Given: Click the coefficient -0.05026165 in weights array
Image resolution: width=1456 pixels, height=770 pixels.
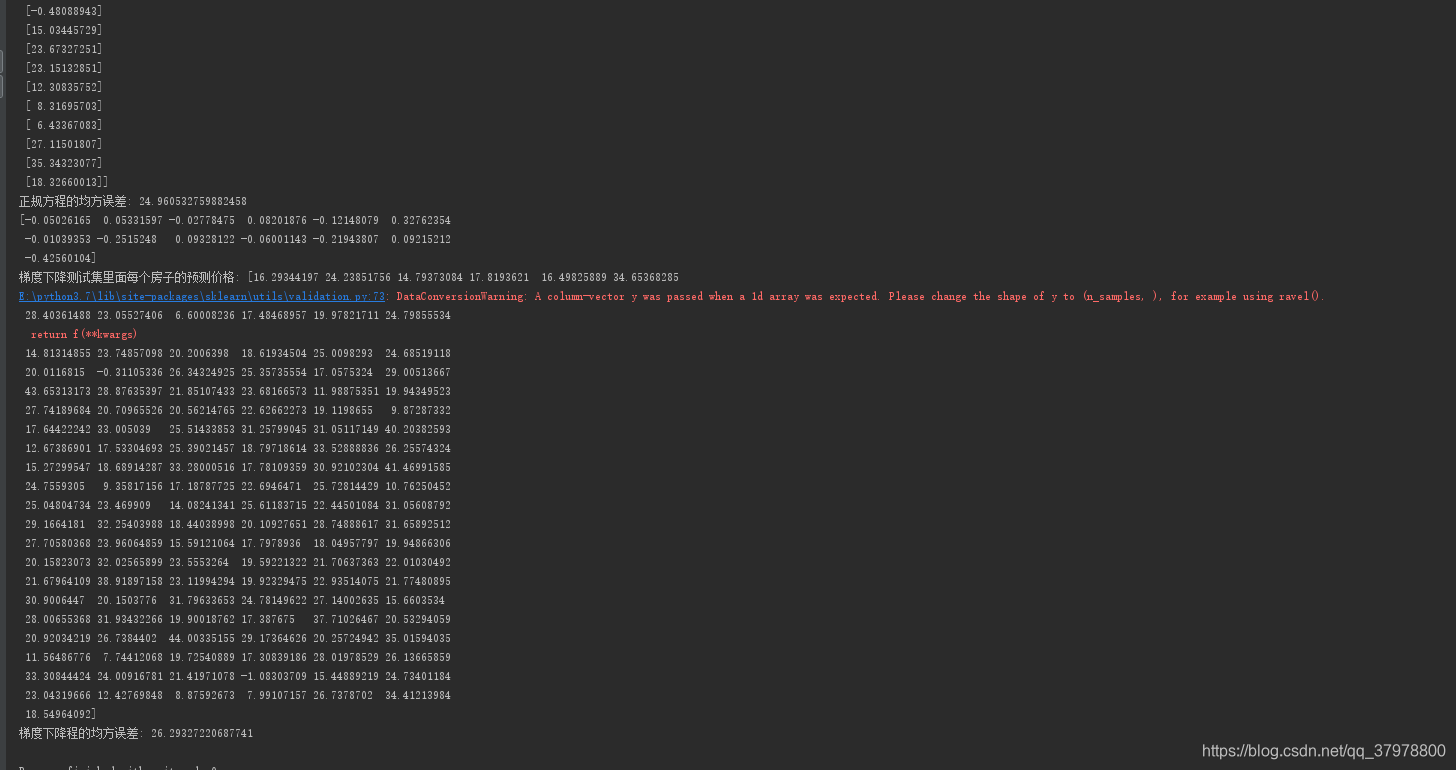Looking at the screenshot, I should (x=58, y=221).
